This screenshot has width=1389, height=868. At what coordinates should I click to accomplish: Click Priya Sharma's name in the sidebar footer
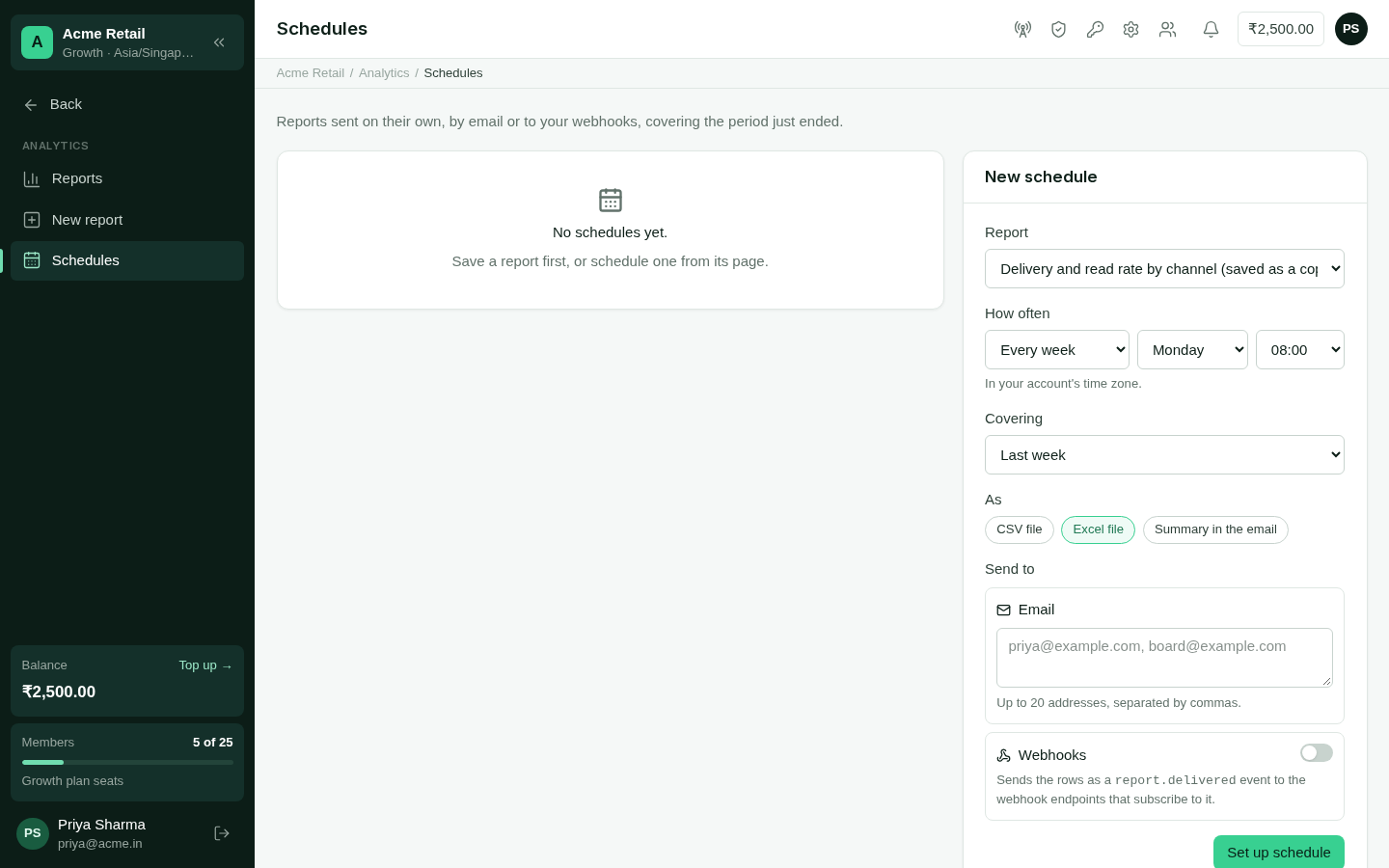(101, 825)
